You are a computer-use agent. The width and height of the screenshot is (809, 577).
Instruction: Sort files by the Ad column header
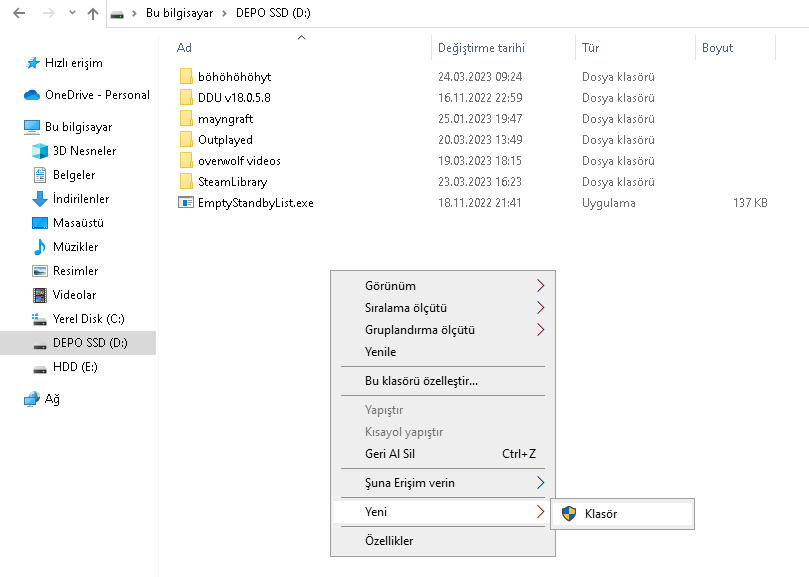pos(185,48)
